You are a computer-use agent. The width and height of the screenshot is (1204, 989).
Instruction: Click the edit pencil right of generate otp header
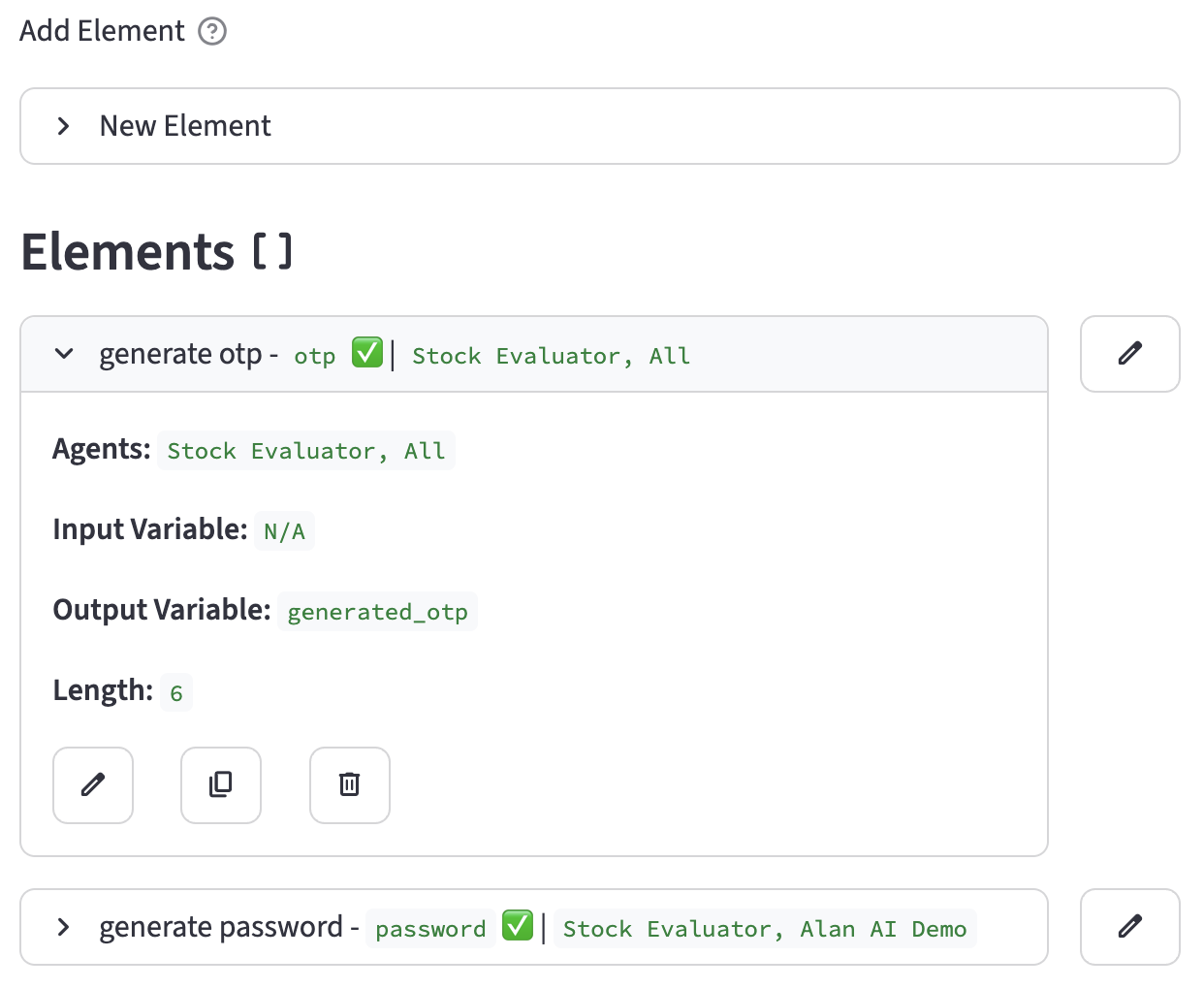click(x=1129, y=354)
